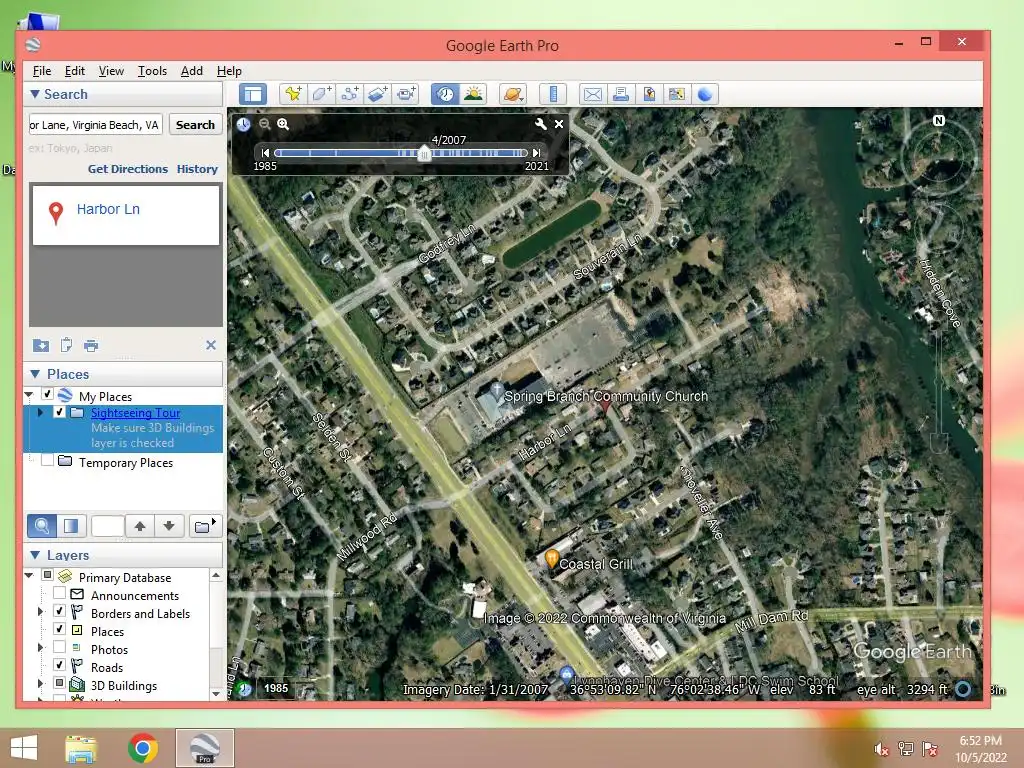Print the search results
The width and height of the screenshot is (1024, 768).
click(91, 345)
